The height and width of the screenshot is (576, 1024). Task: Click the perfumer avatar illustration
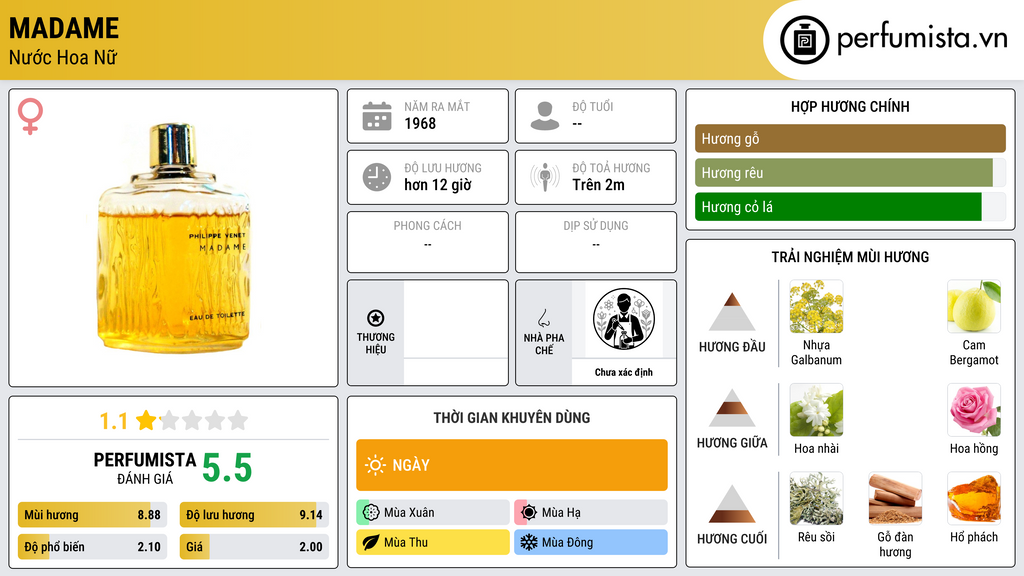click(624, 319)
